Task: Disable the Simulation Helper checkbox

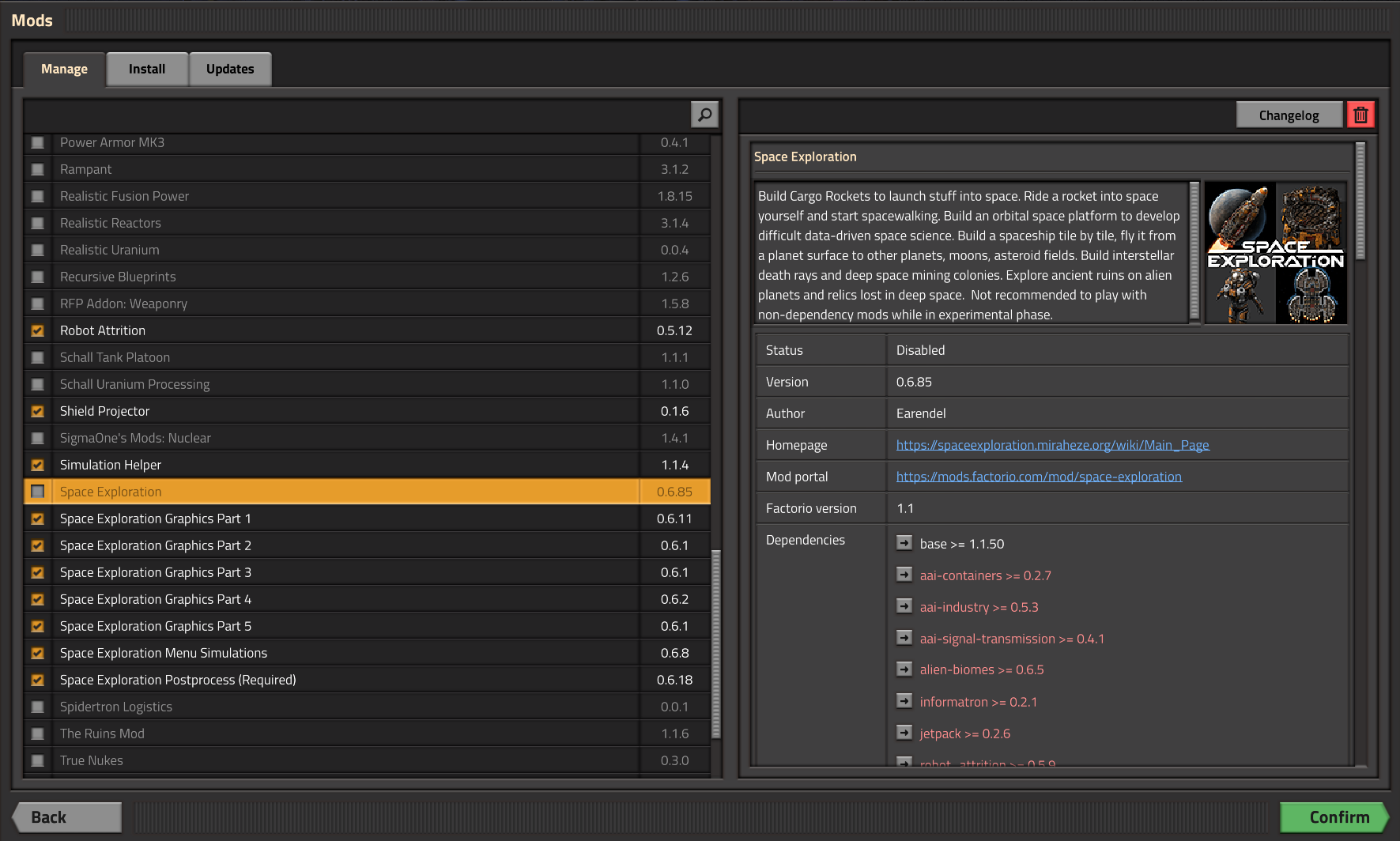Action: 37,465
